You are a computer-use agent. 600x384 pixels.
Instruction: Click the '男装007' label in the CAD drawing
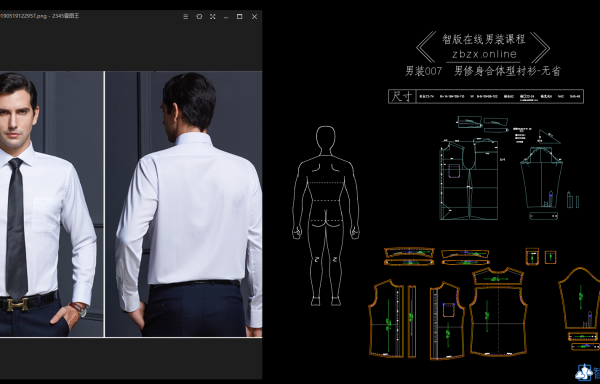(x=423, y=71)
